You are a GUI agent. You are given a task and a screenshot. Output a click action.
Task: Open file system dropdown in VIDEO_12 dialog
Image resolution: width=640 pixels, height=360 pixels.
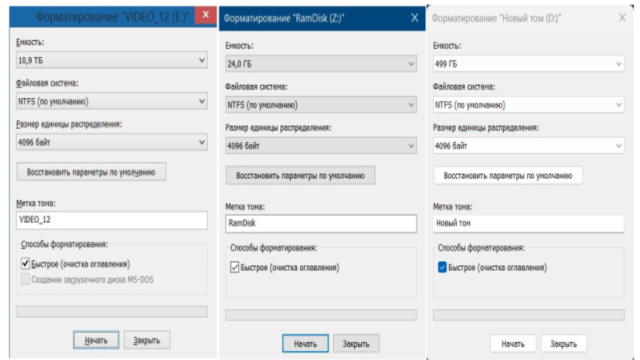pos(111,101)
